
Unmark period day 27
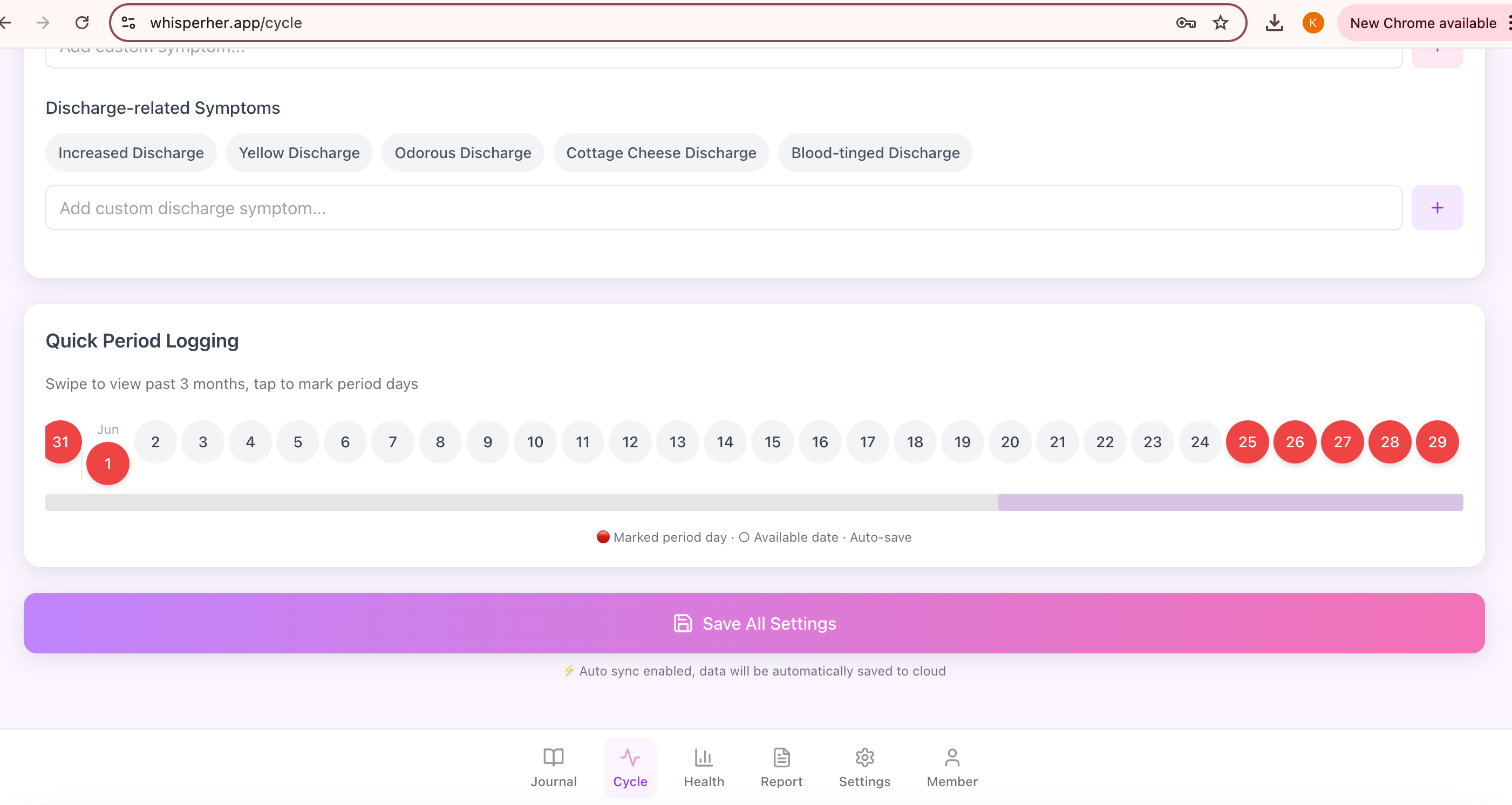pos(1342,442)
